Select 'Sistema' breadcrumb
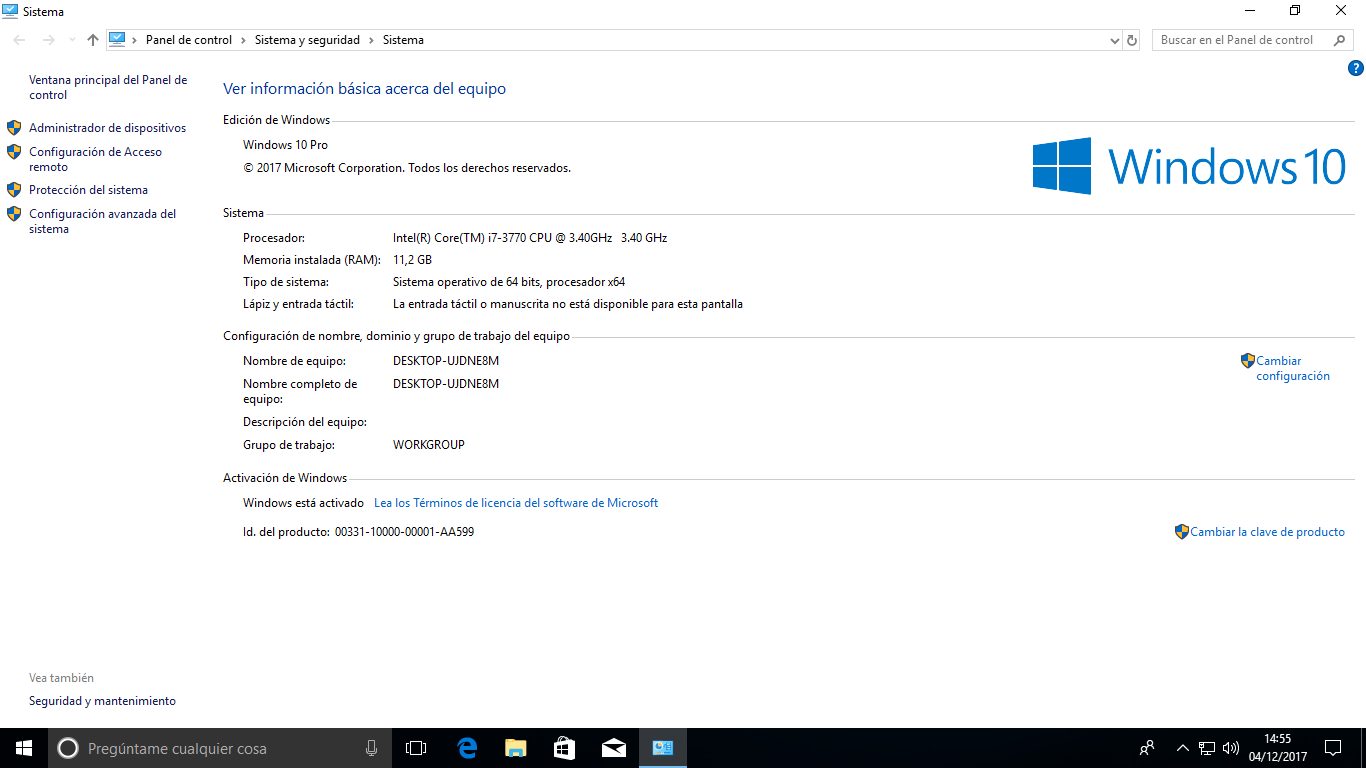The image size is (1366, 768). pyautogui.click(x=403, y=40)
